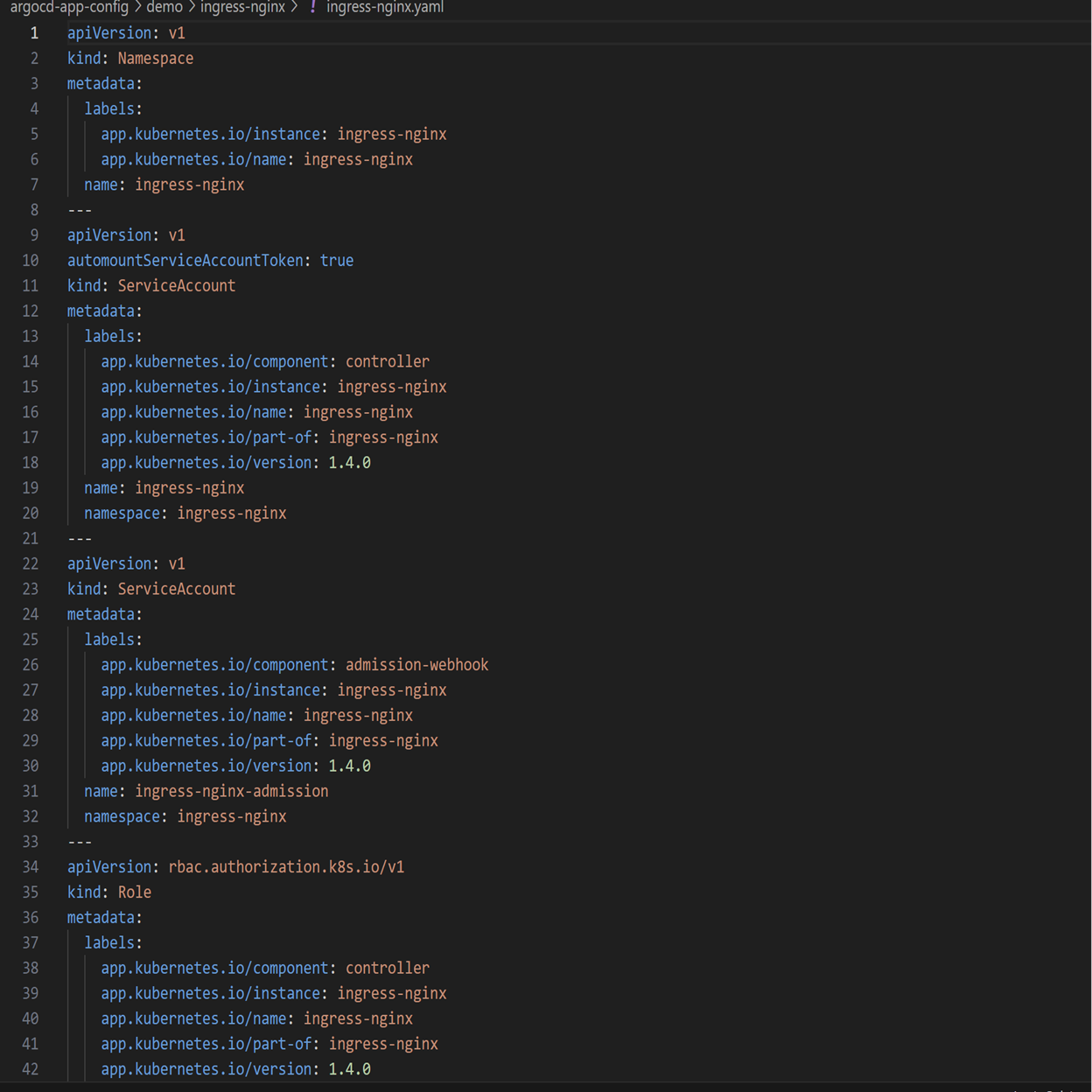This screenshot has width=1092, height=1092.
Task: Click 'ingress-nginx-admission' name value
Action: click(x=232, y=790)
